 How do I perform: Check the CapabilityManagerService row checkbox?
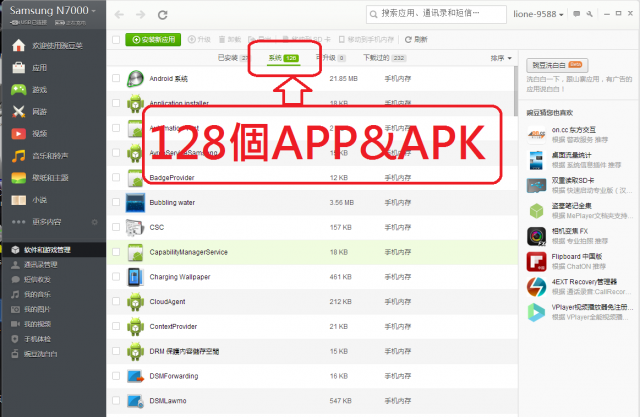116,252
